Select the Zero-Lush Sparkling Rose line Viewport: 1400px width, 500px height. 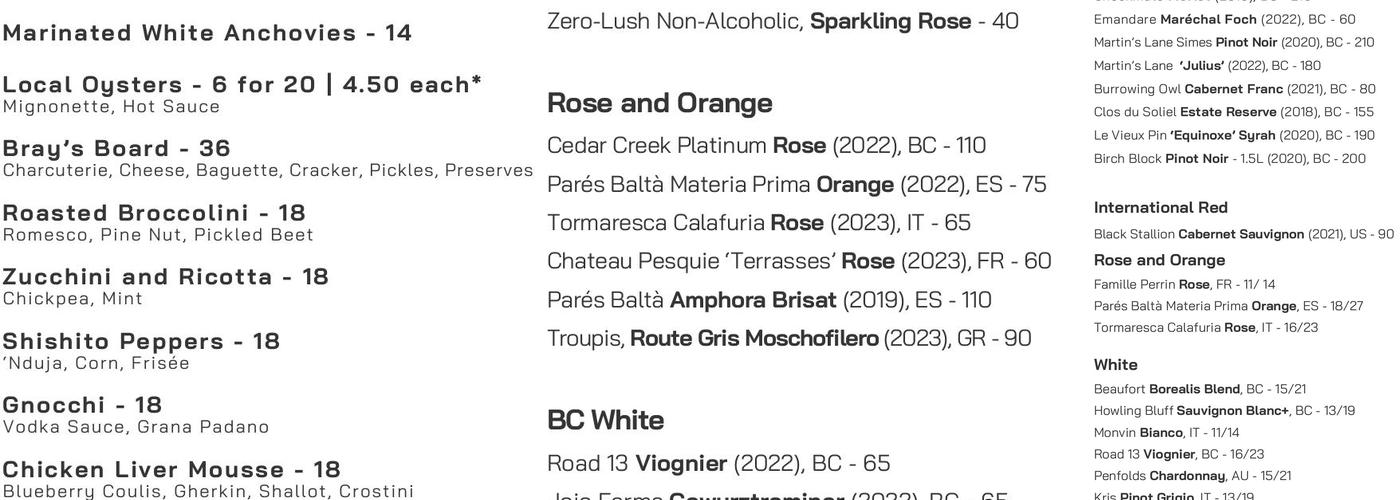(782, 21)
